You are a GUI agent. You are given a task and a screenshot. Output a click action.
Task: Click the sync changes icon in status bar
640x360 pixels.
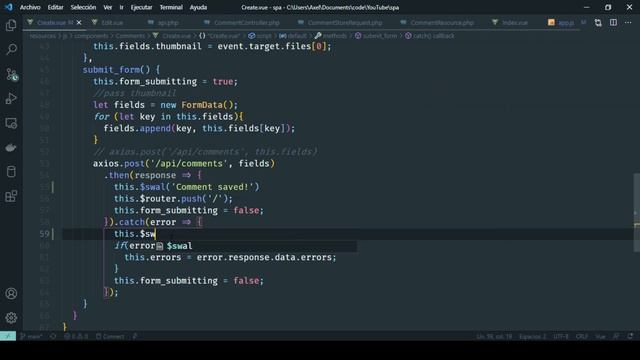[53, 336]
